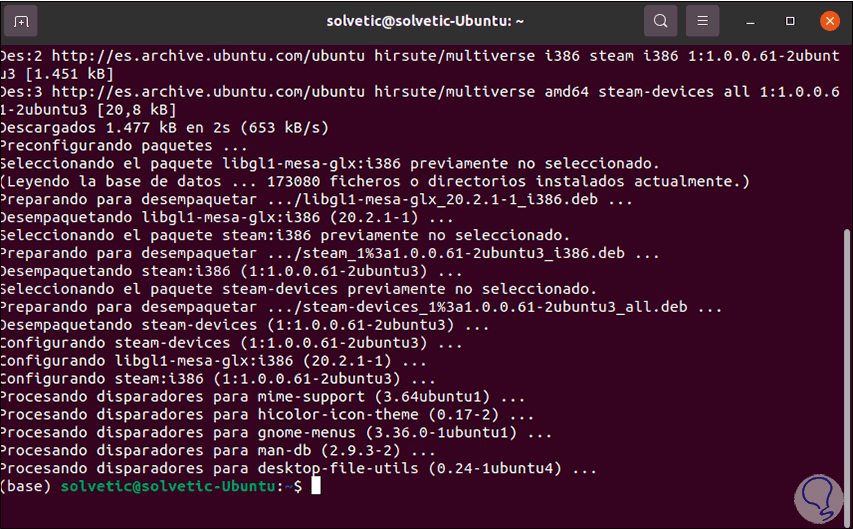
Task: Click the line 'Descargados 1.477 kB en 2s'
Action: 165,128
